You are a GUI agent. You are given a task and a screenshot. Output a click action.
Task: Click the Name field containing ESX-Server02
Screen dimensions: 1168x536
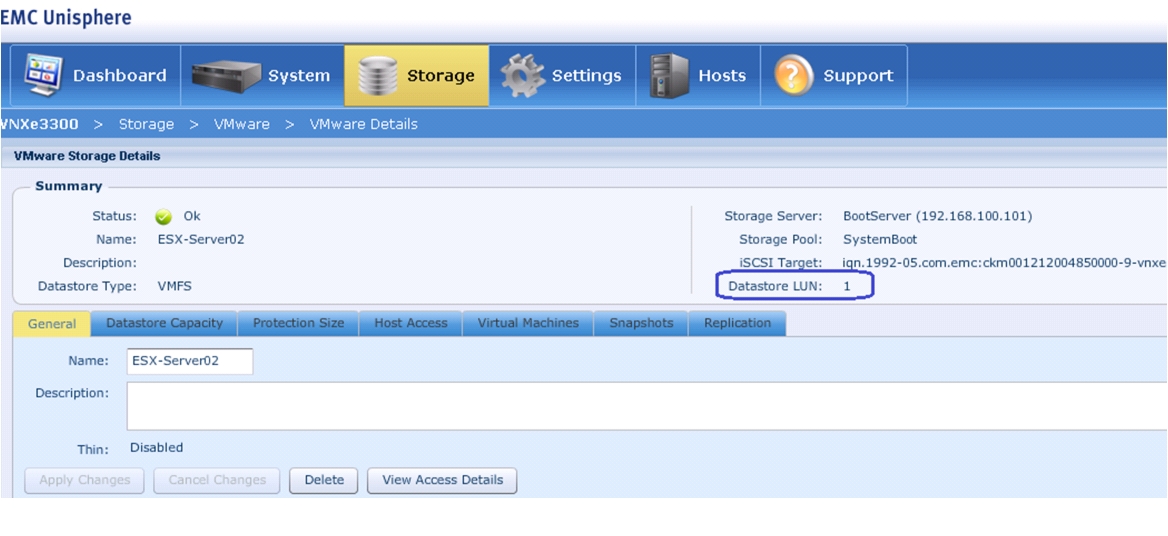[190, 361]
